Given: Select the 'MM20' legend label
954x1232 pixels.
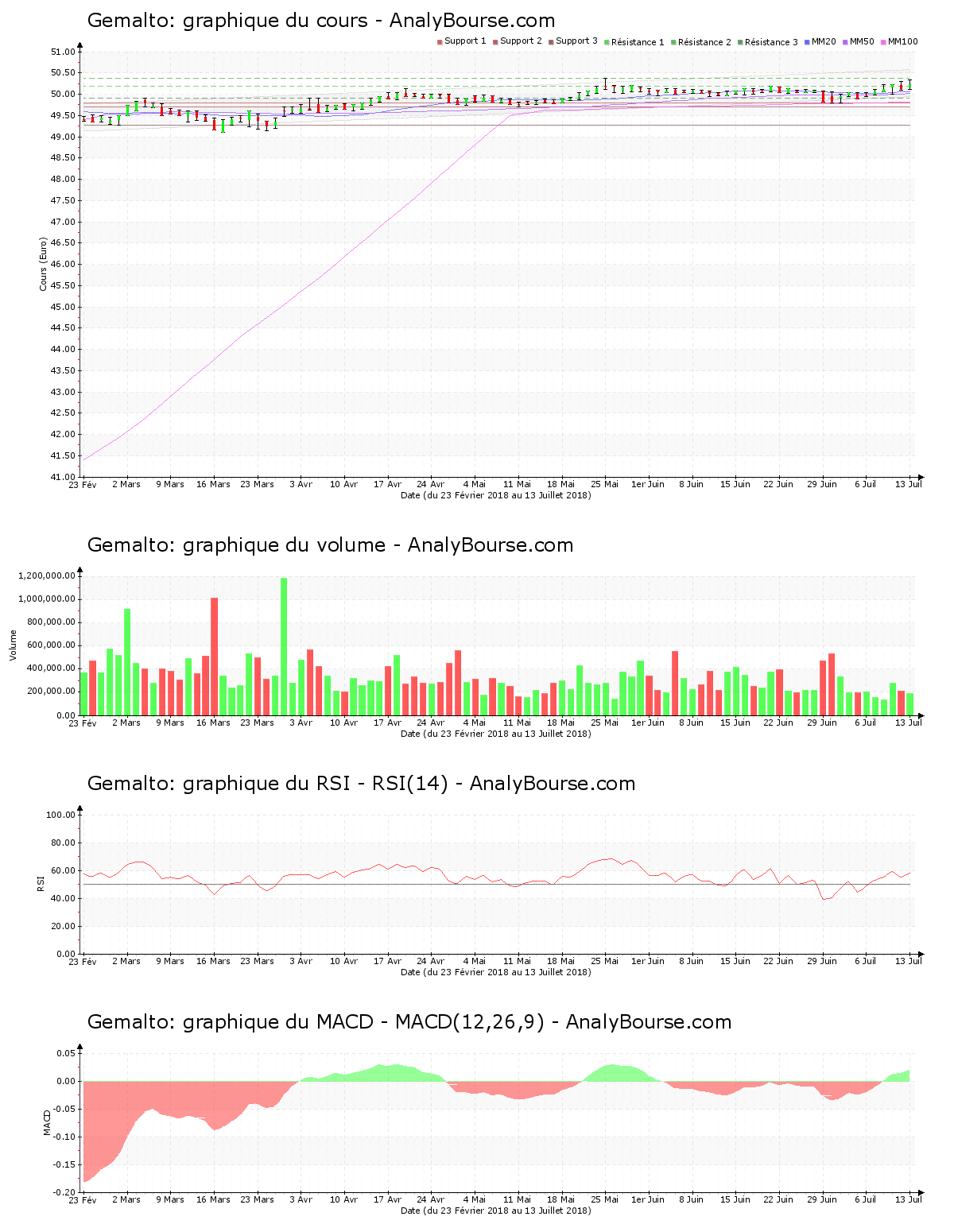Looking at the screenshot, I should (824, 41).
